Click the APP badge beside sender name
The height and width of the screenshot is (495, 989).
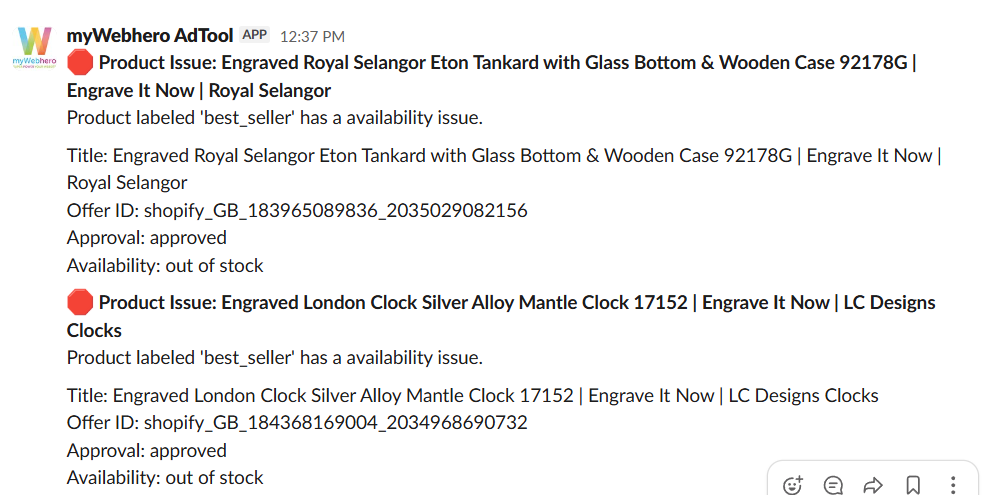point(255,35)
